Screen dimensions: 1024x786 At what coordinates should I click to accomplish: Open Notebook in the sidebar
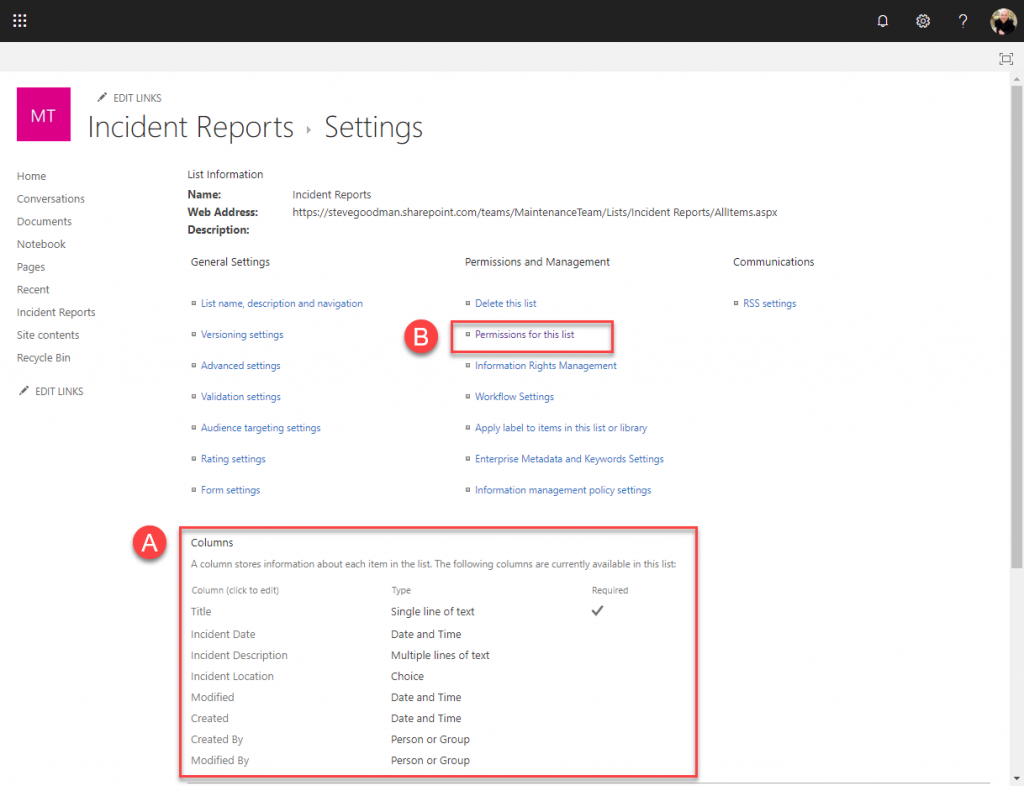[41, 244]
